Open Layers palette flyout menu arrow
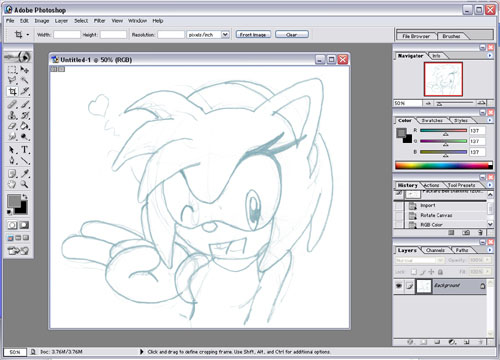This screenshot has height=360, width=500. pos(490,250)
